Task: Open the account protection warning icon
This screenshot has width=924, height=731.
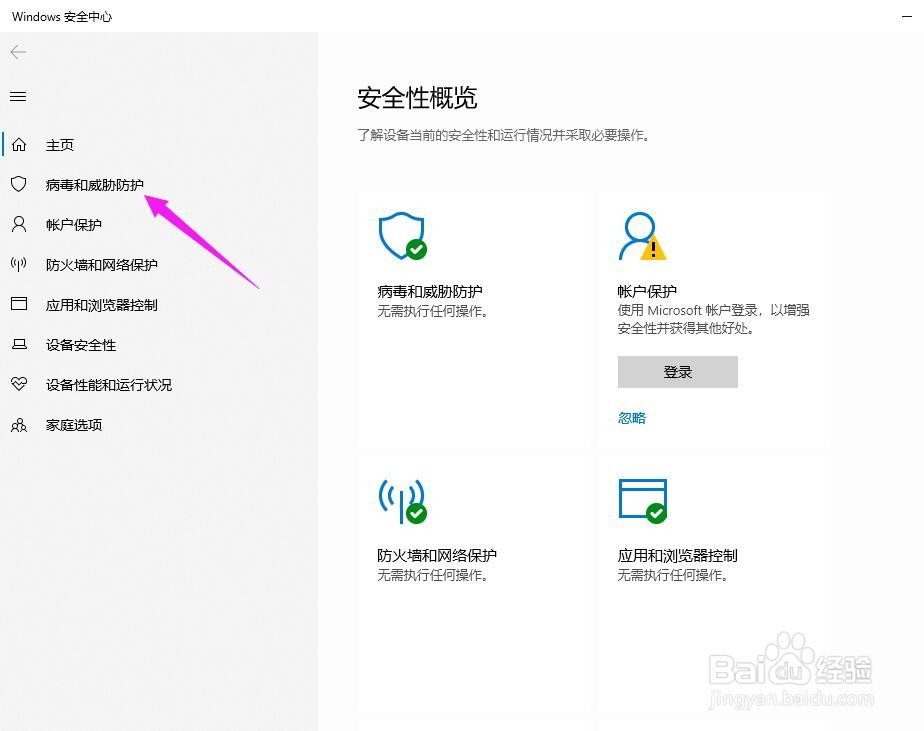Action: (x=644, y=236)
